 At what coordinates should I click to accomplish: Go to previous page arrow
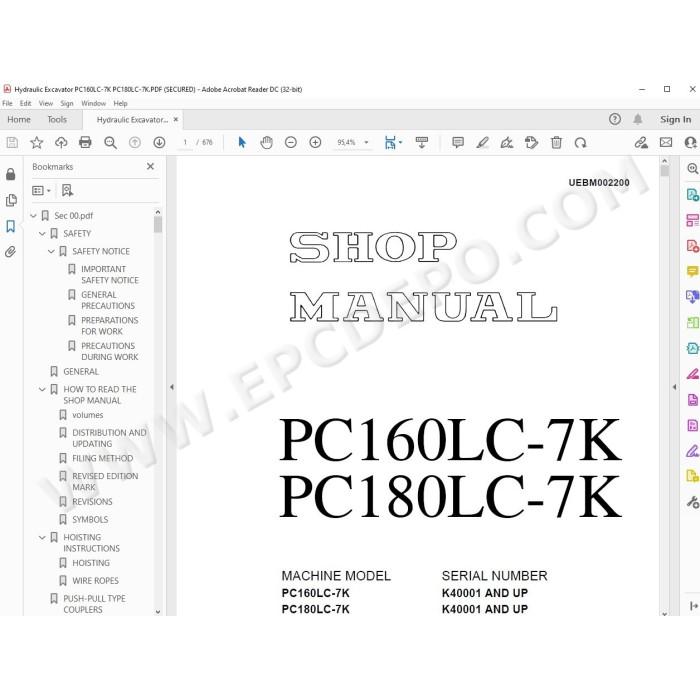pyautogui.click(x=134, y=142)
